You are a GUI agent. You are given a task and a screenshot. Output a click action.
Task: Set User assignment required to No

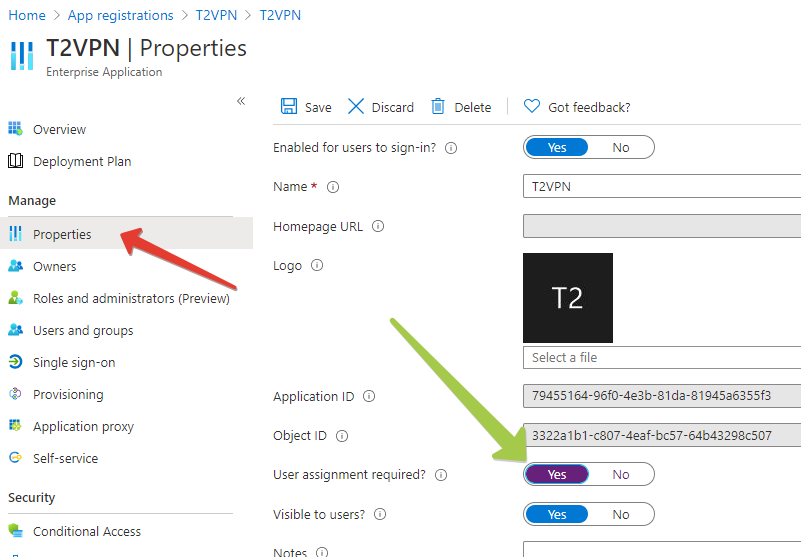(621, 475)
